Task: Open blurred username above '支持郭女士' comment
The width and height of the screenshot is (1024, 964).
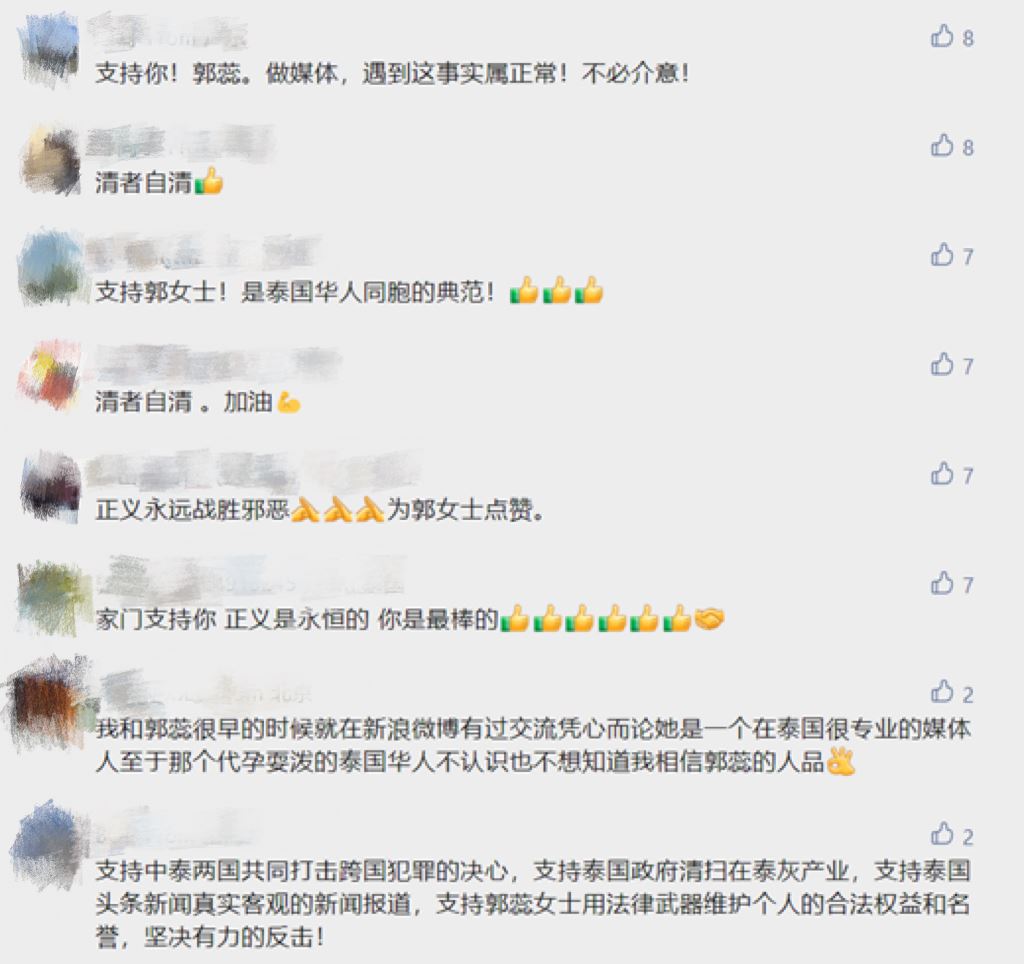Action: coord(202,253)
